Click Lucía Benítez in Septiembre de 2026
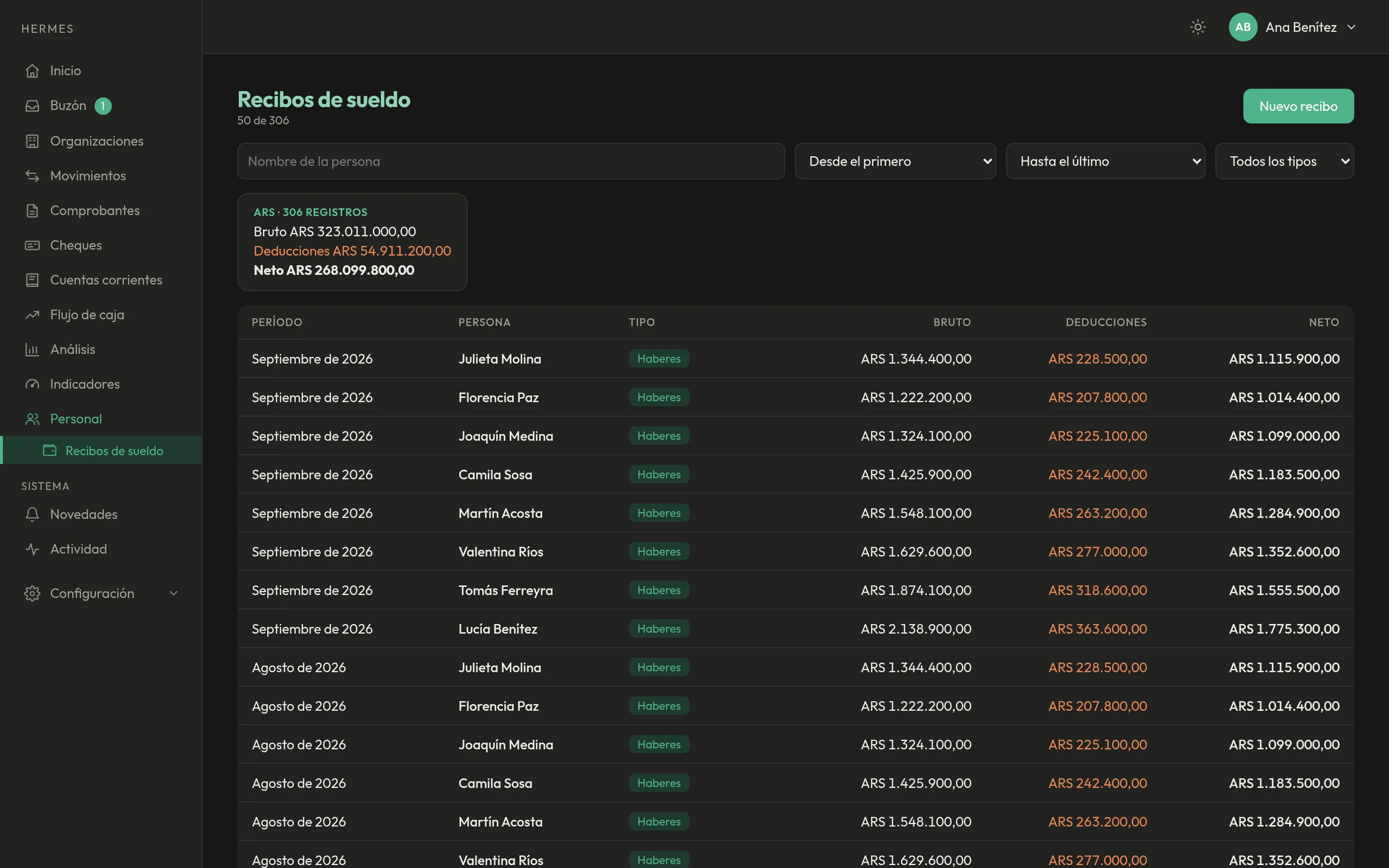The image size is (1389, 868). pos(498,629)
